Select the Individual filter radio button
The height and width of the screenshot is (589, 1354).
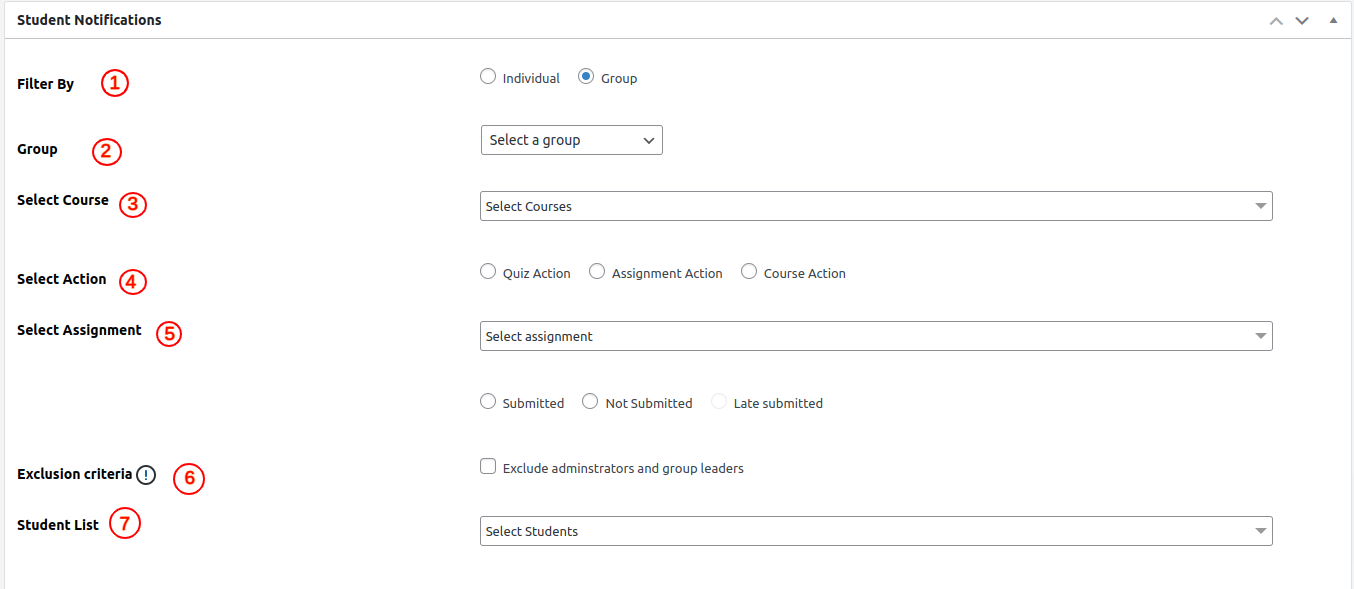[488, 77]
